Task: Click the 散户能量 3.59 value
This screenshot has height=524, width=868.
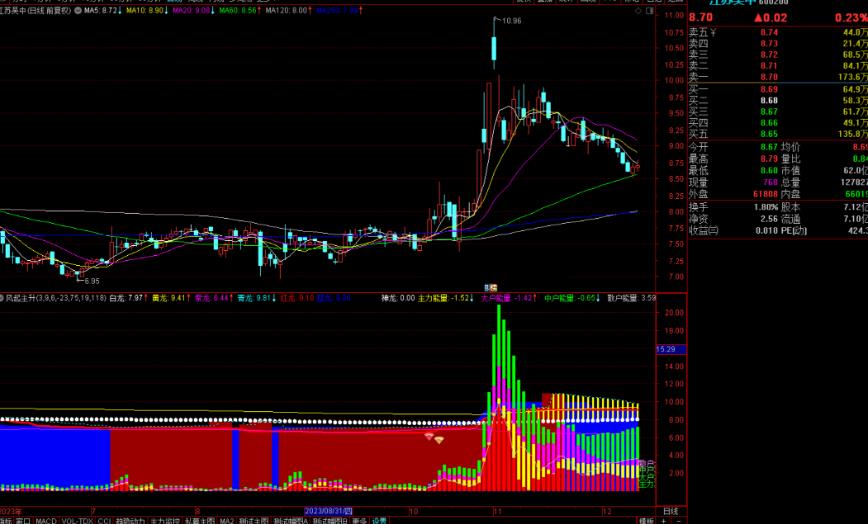Action: coord(632,298)
